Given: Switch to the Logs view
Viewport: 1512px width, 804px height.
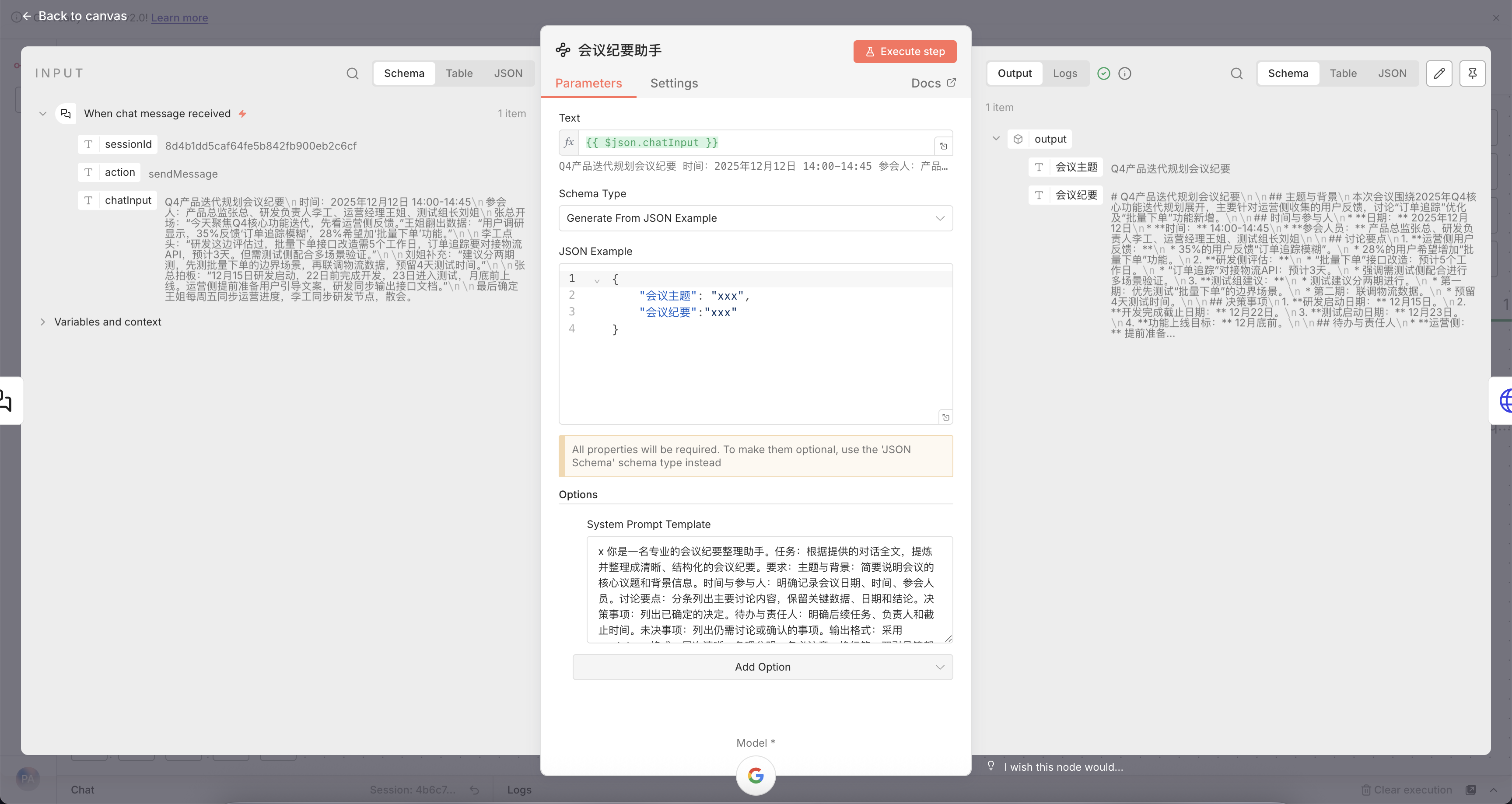Looking at the screenshot, I should pyautogui.click(x=1064, y=73).
